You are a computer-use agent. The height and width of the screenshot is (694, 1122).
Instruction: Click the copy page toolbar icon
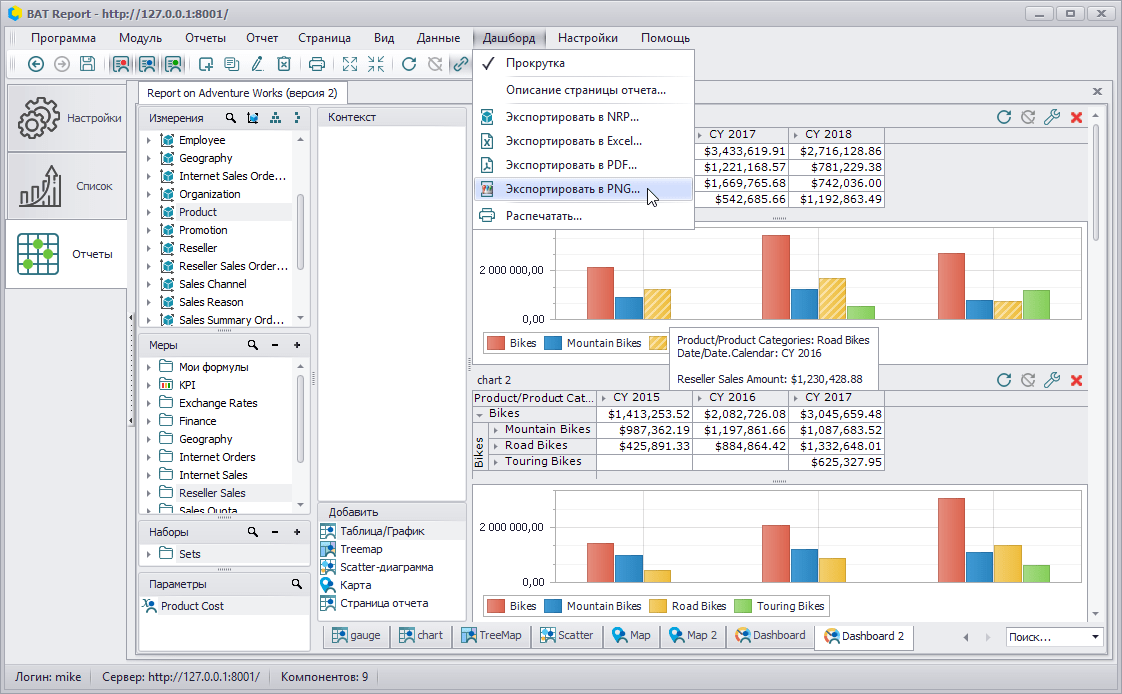[232, 64]
